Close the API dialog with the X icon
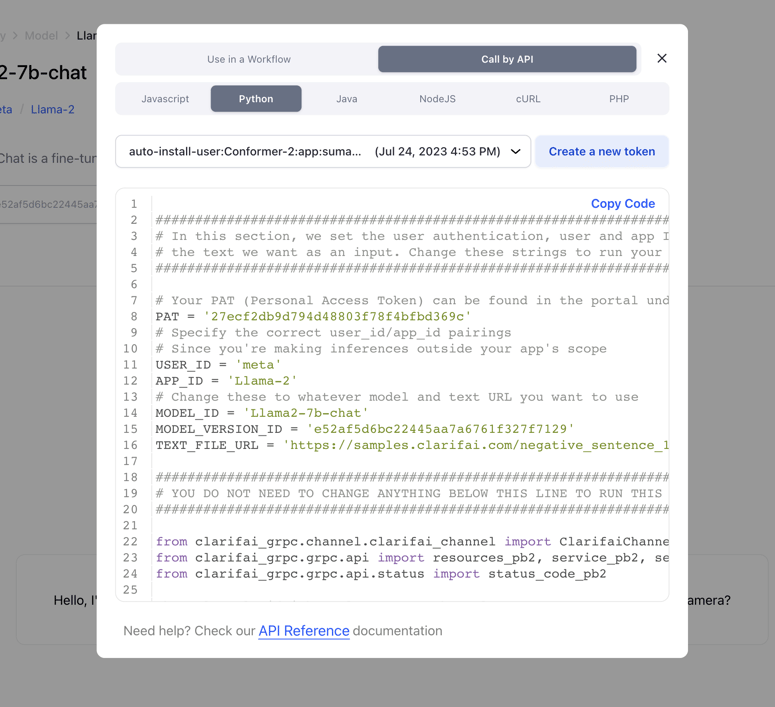The image size is (775, 707). [x=662, y=59]
